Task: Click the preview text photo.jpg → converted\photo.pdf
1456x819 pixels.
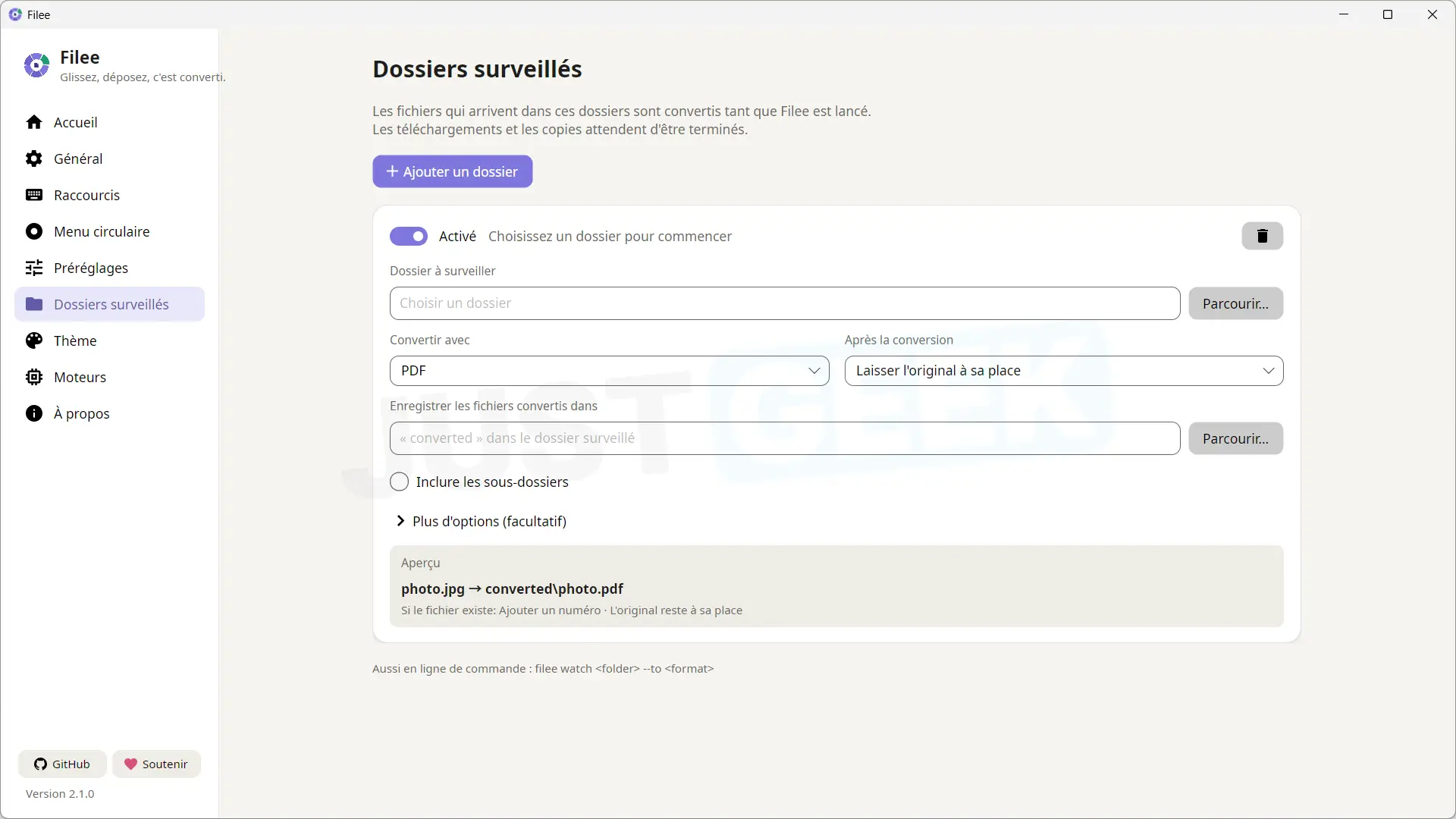Action: tap(512, 589)
